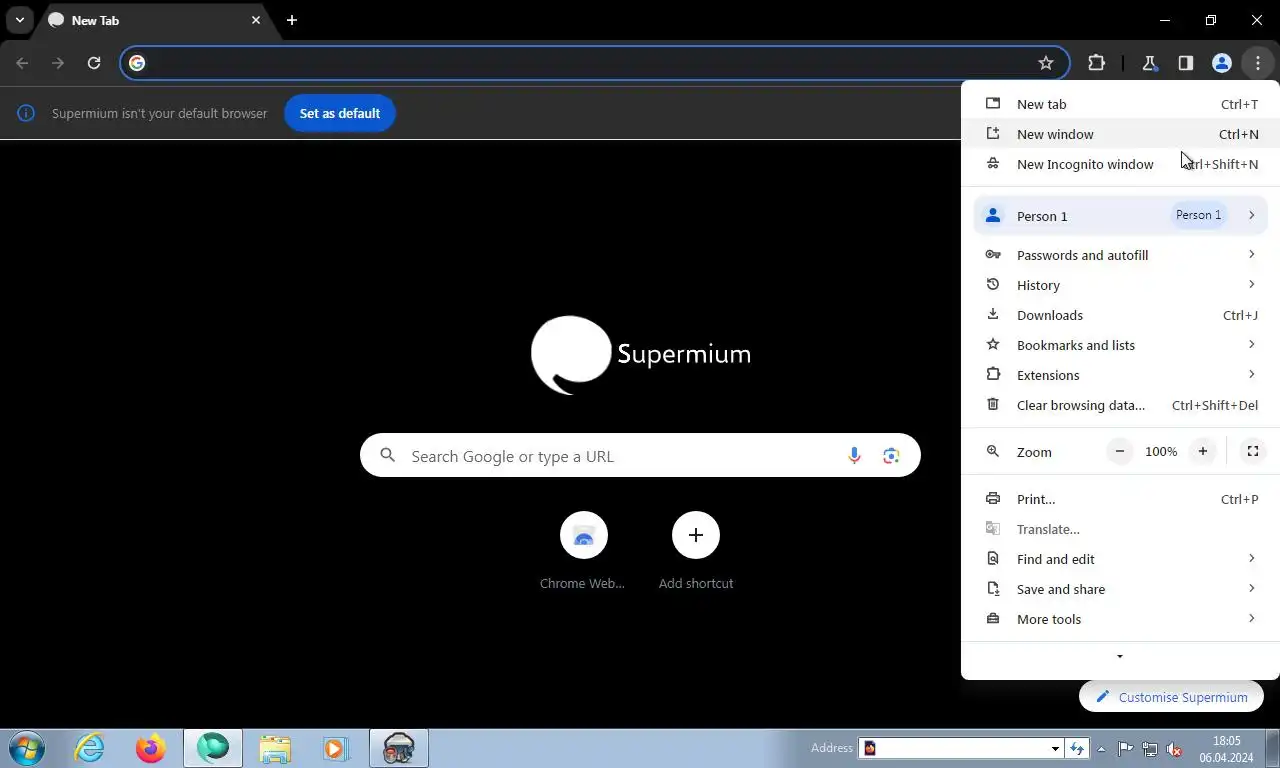
Task: Choose New Incognito window menu item
Action: 1120,164
